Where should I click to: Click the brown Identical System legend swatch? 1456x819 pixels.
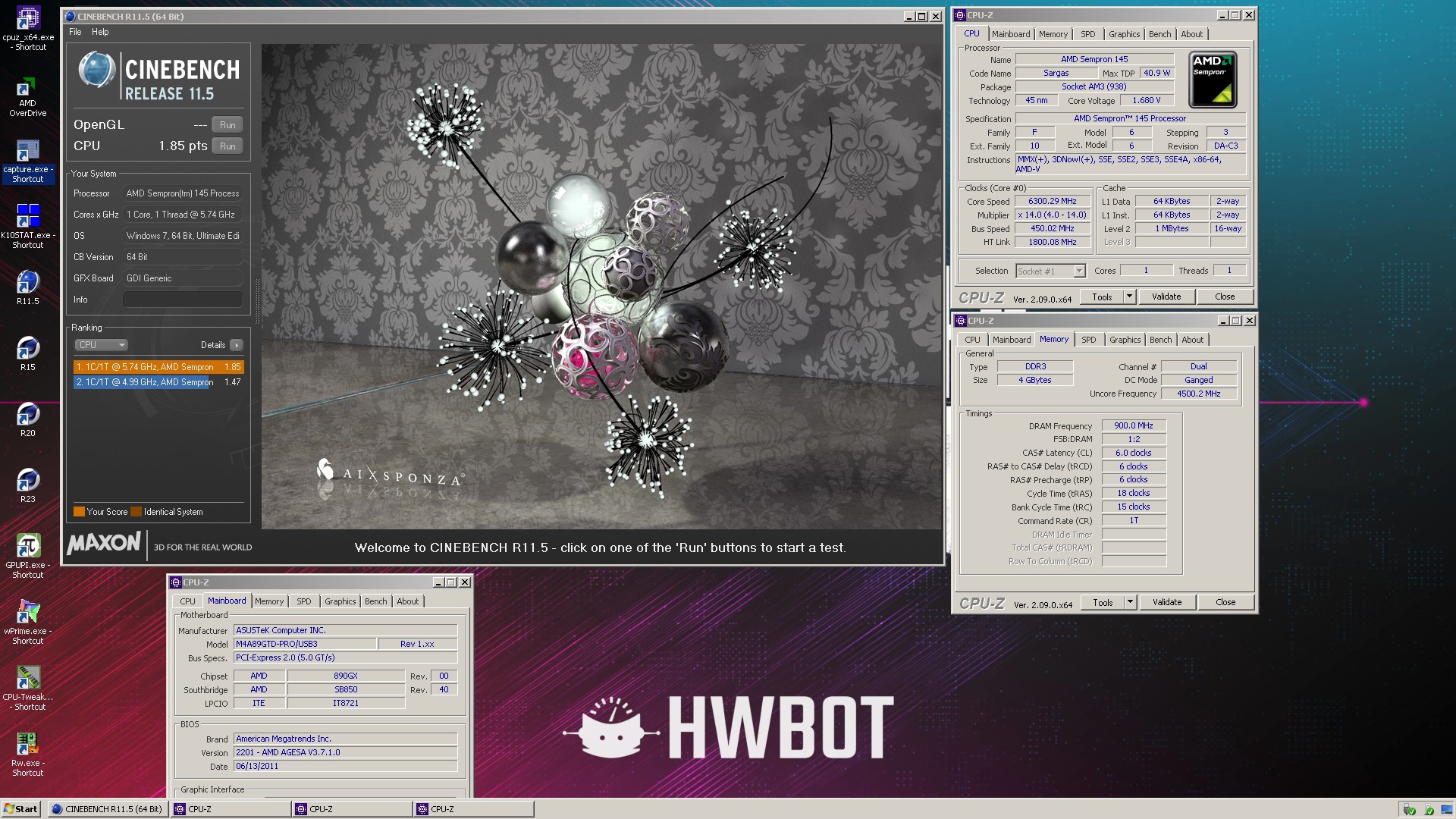136,512
